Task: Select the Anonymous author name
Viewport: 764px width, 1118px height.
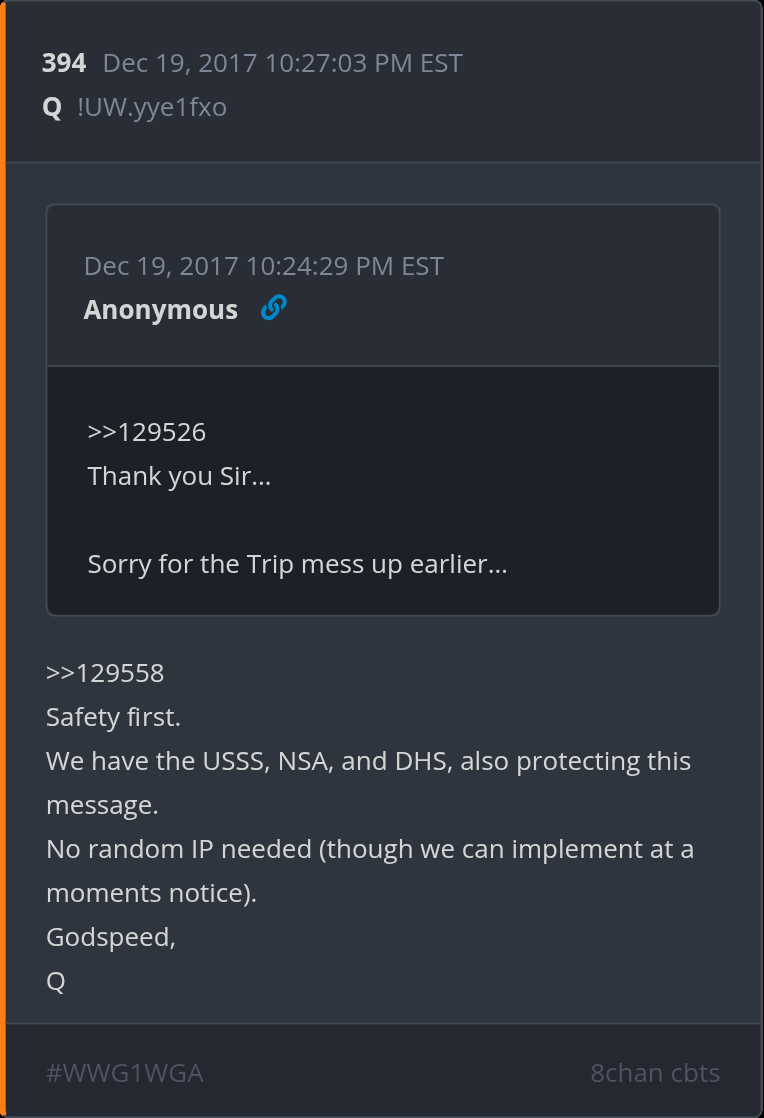Action: [161, 310]
